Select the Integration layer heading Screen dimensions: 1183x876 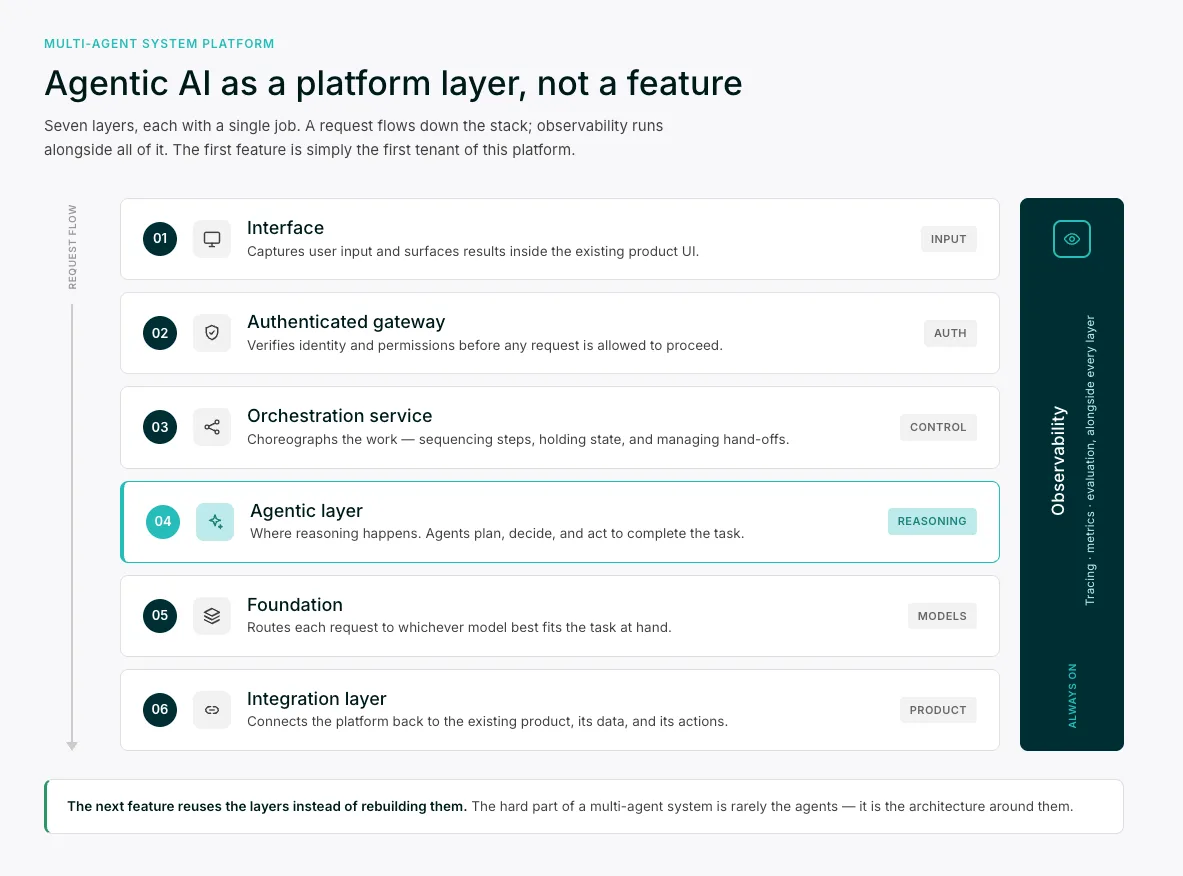[317, 699]
